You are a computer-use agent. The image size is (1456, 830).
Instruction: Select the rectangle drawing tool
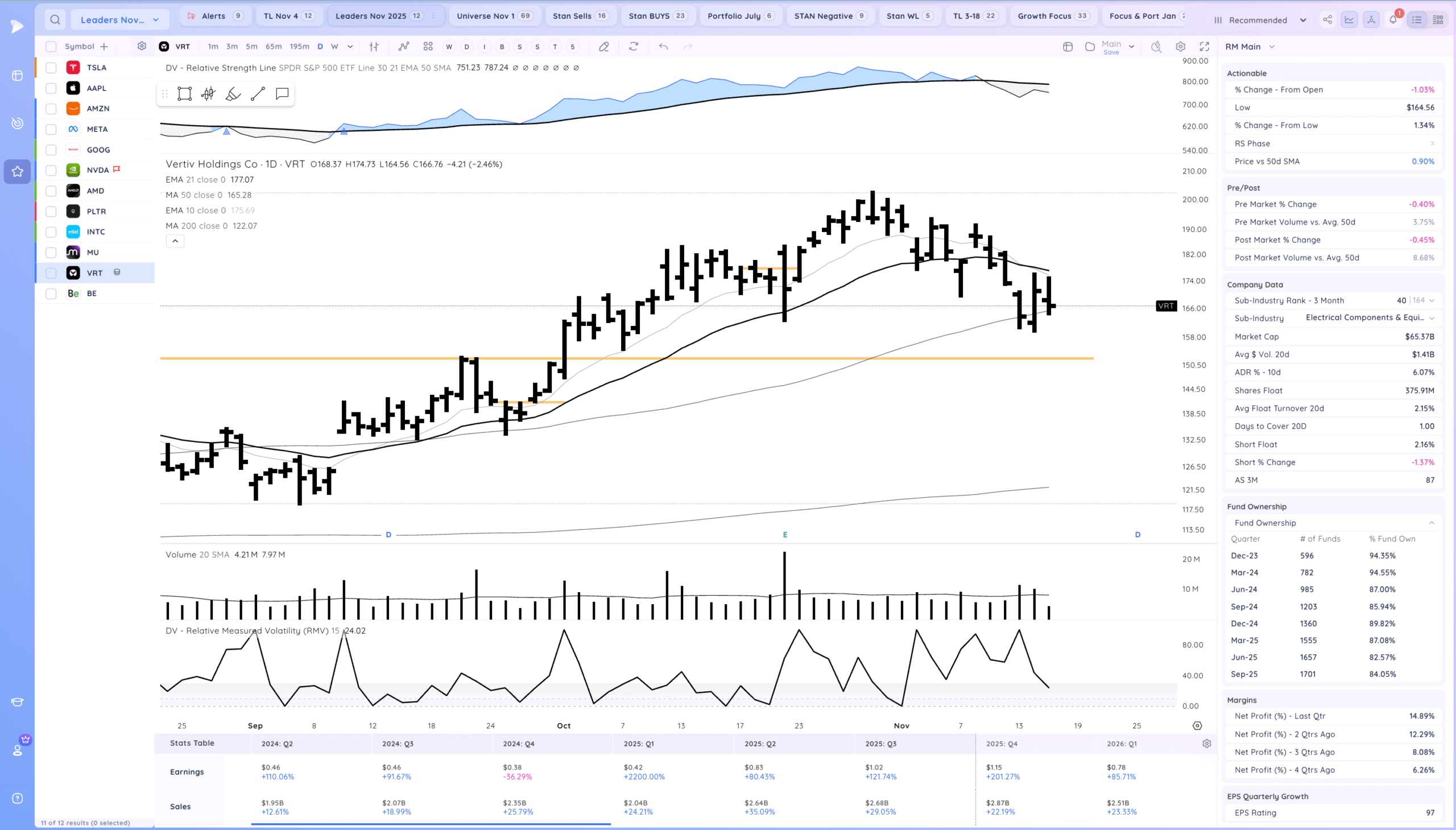point(184,94)
